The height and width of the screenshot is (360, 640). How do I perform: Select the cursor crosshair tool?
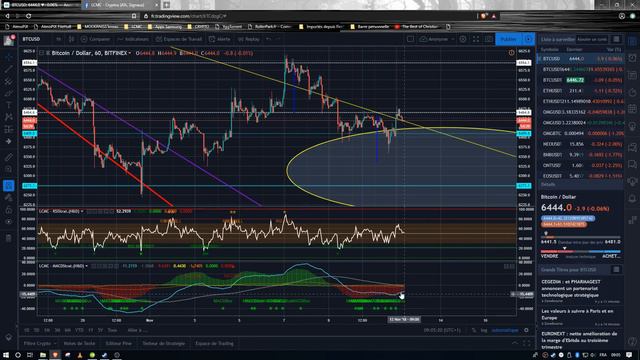tap(9, 58)
